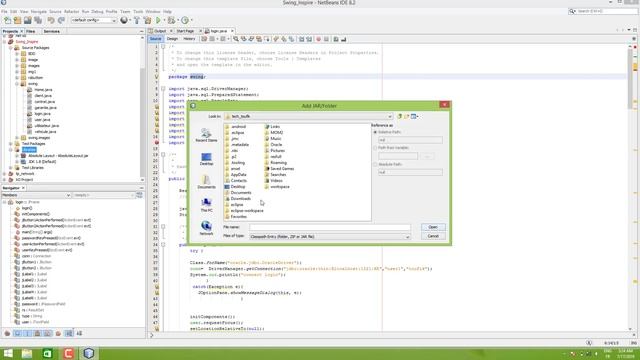Open the view menu icon in dialog

click(414, 116)
